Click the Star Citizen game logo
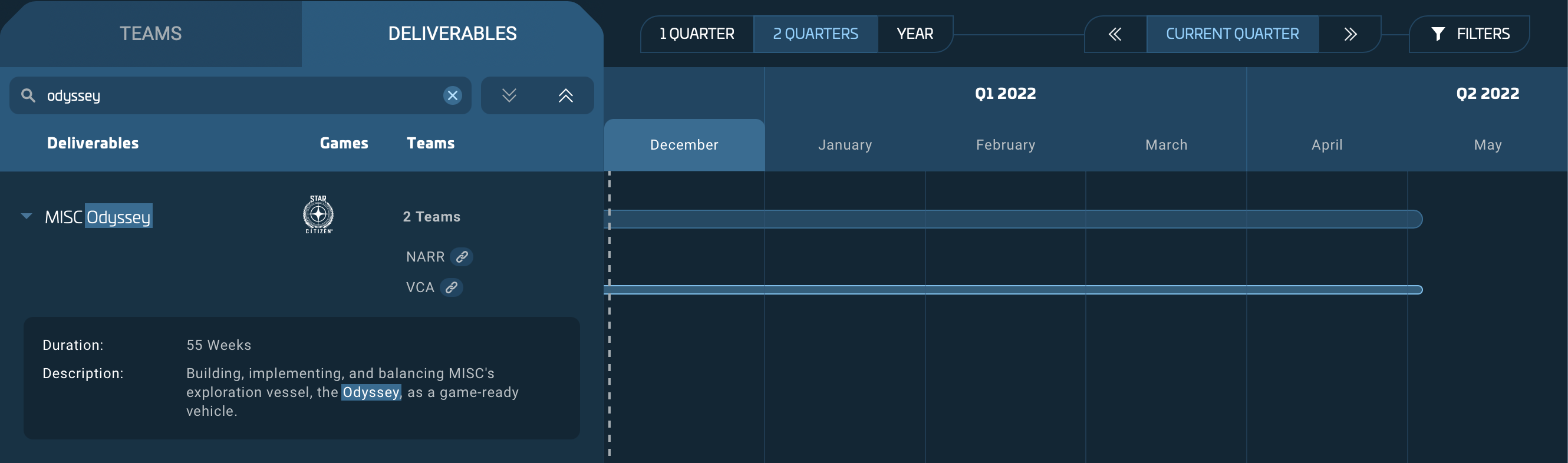Viewport: 1568px width, 463px height. [318, 215]
